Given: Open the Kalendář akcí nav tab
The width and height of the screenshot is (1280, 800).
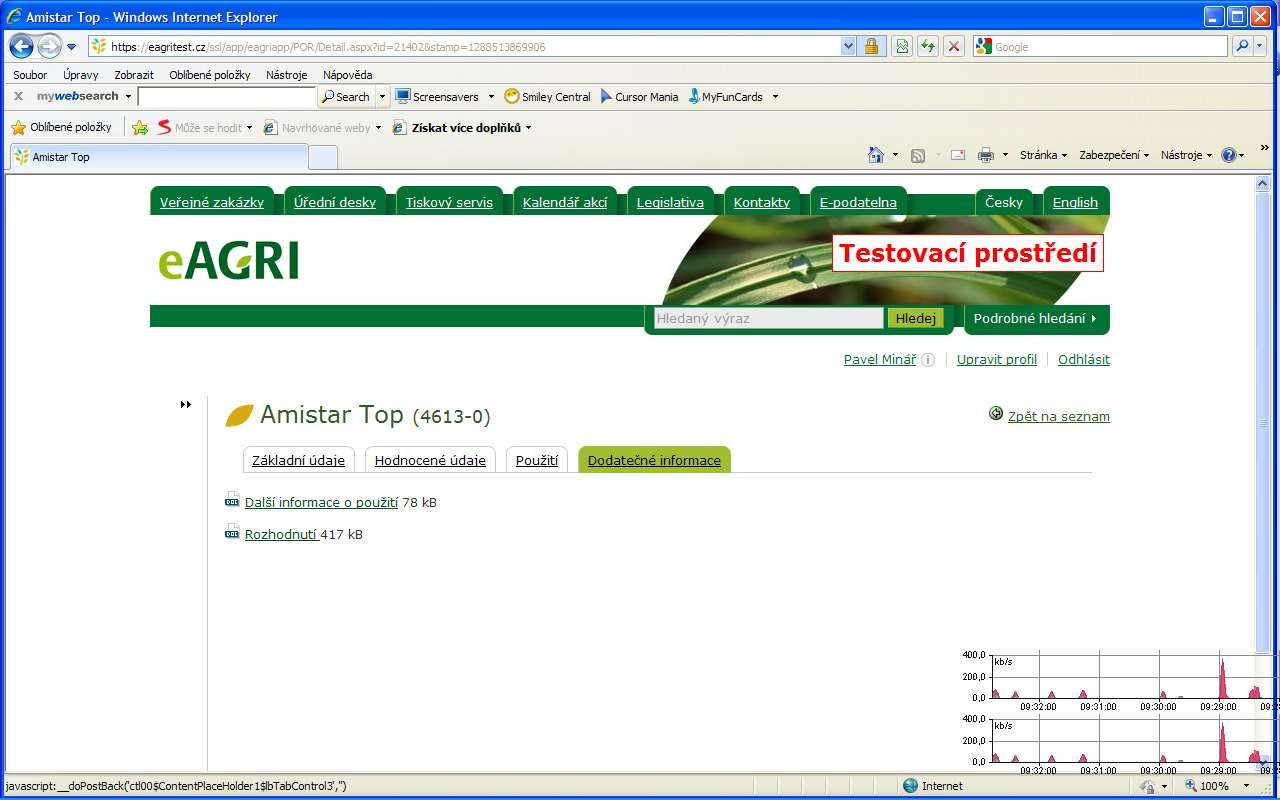Looking at the screenshot, I should coord(565,202).
